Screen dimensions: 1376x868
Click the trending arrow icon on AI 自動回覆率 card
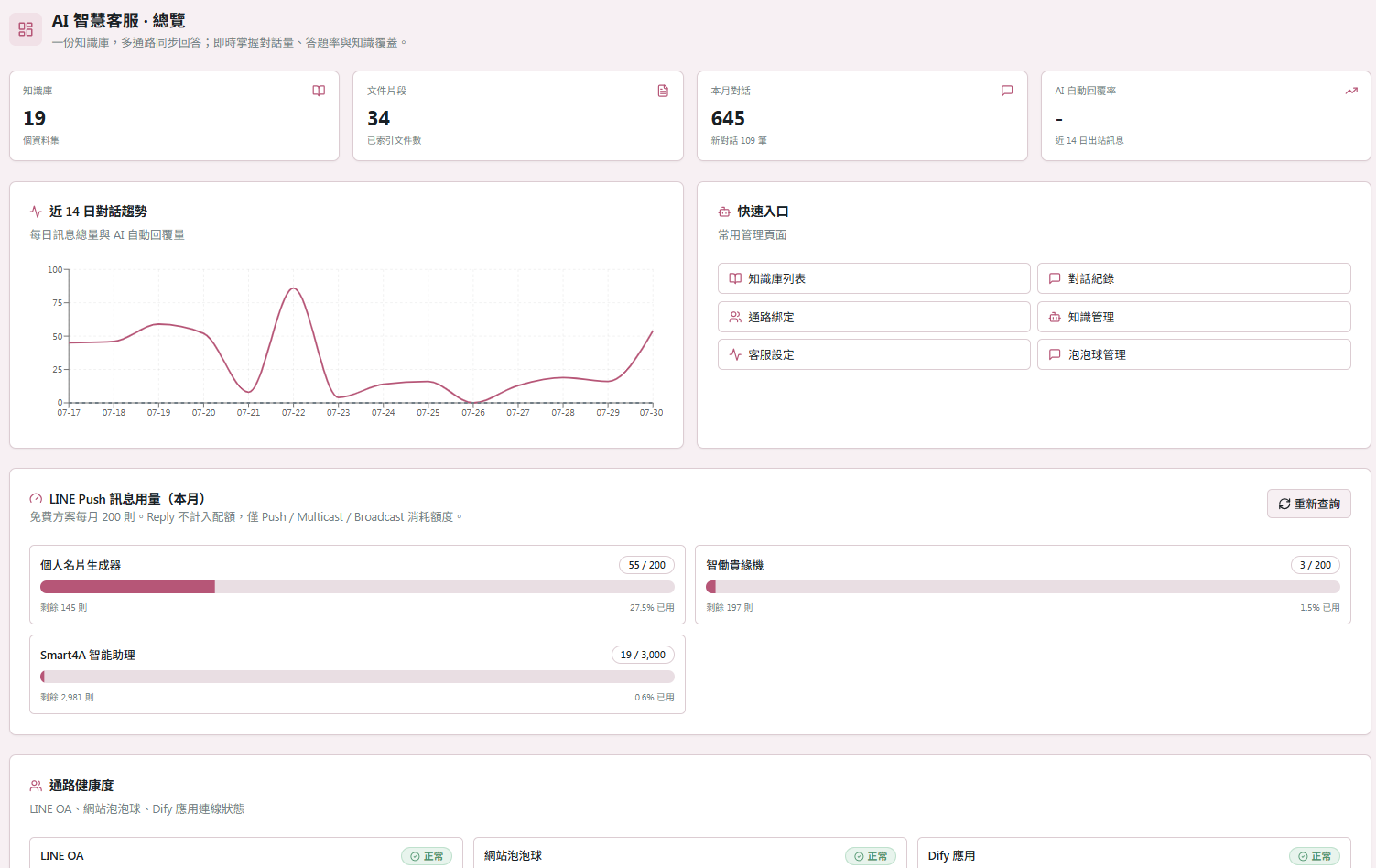tap(1351, 91)
